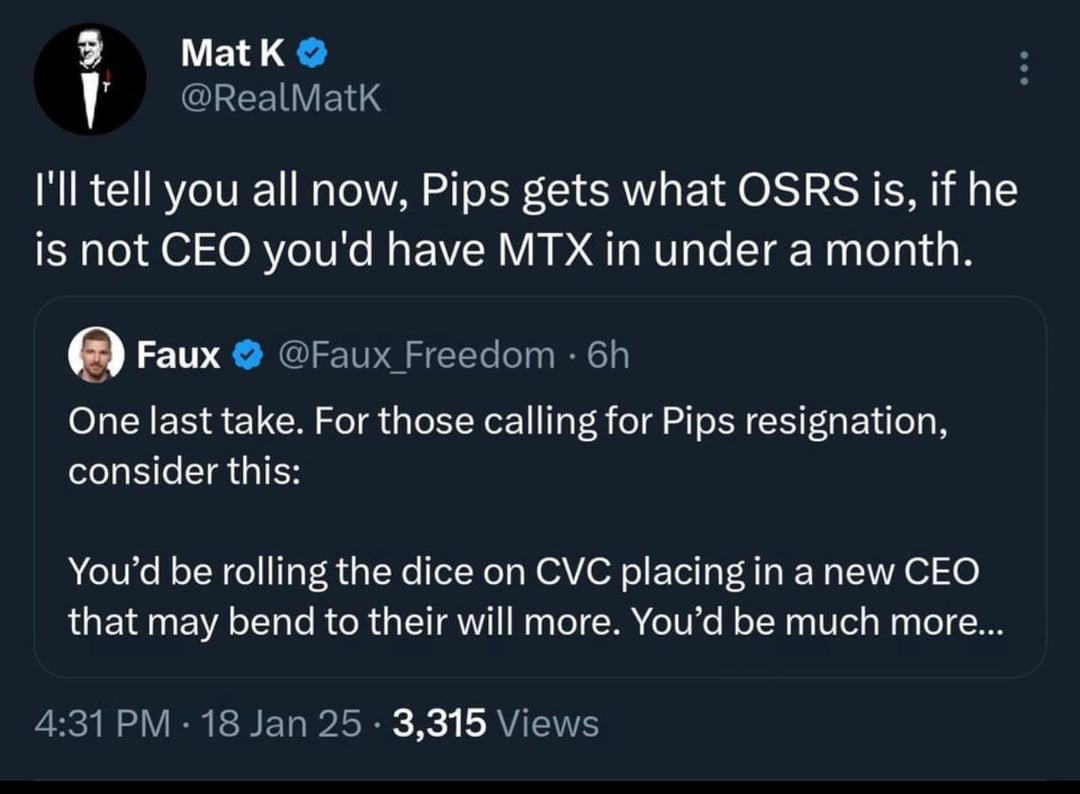Open the three-dot more options menu

[1022, 68]
